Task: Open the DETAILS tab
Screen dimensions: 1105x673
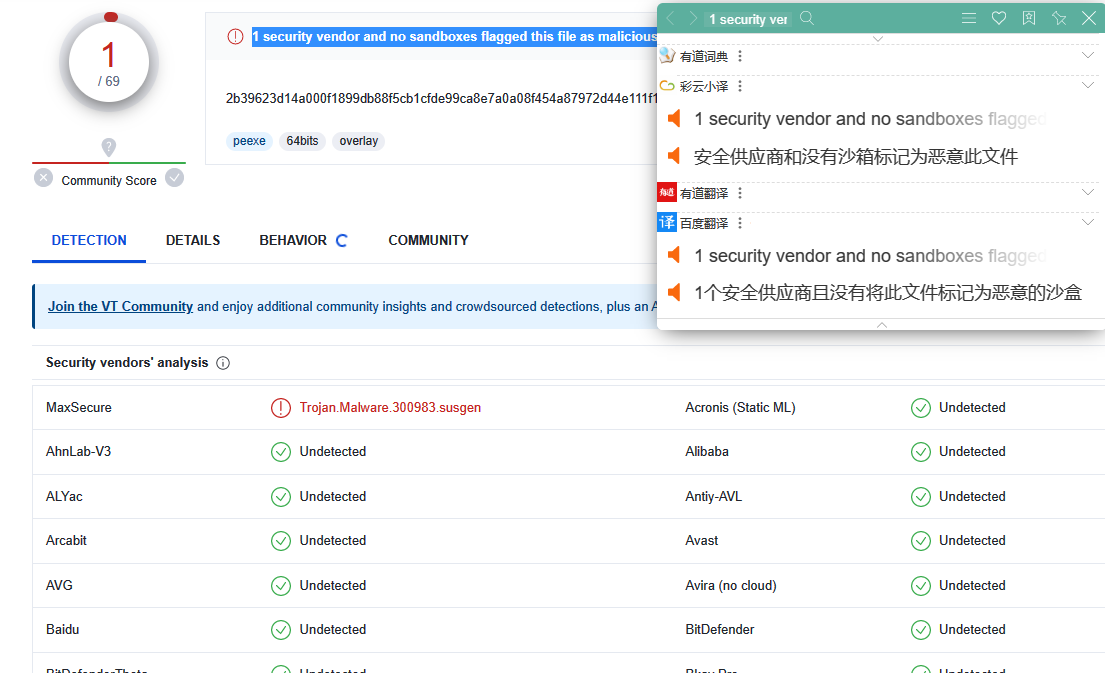Action: pos(193,240)
